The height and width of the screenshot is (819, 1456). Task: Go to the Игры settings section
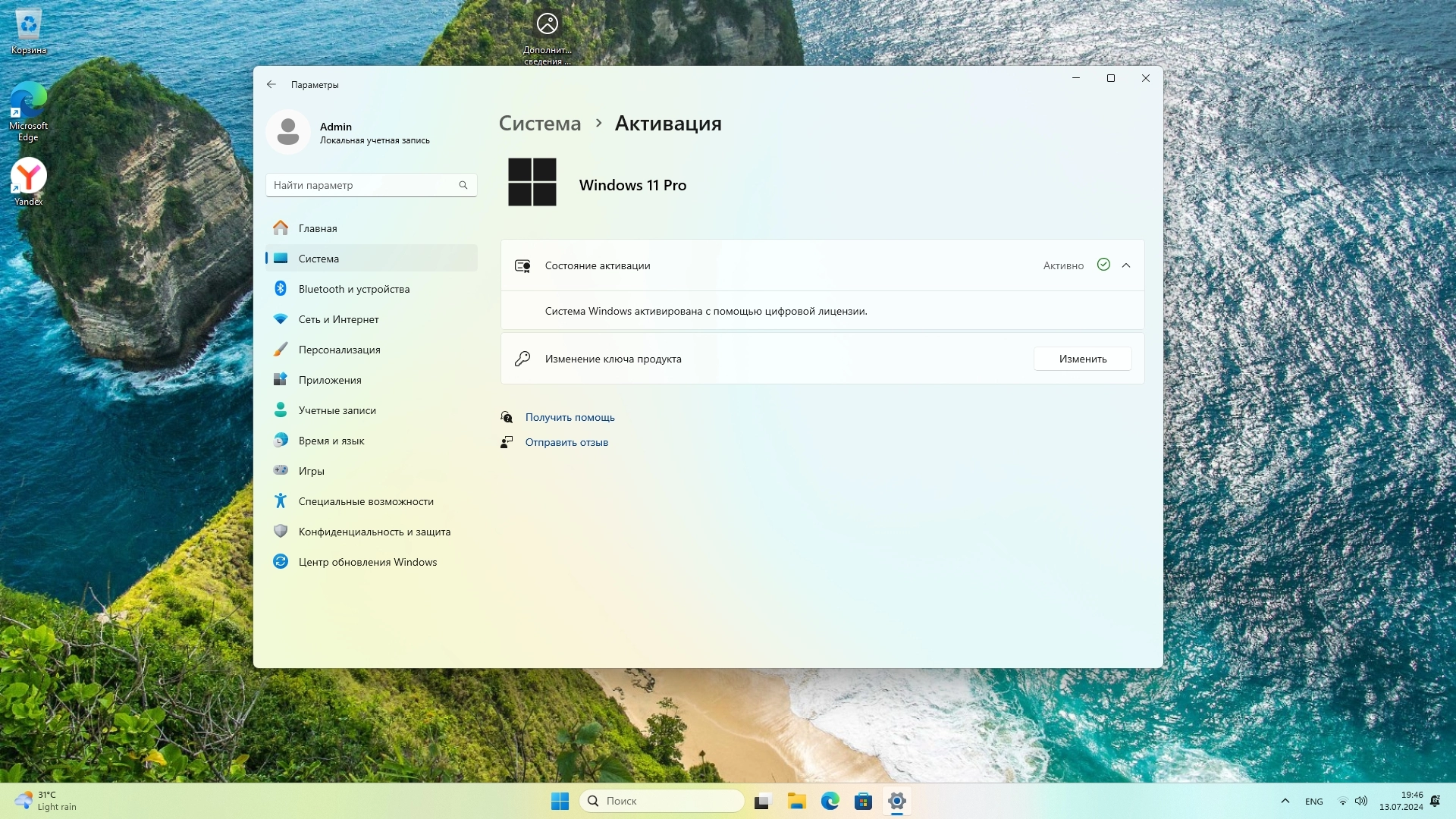[311, 471]
